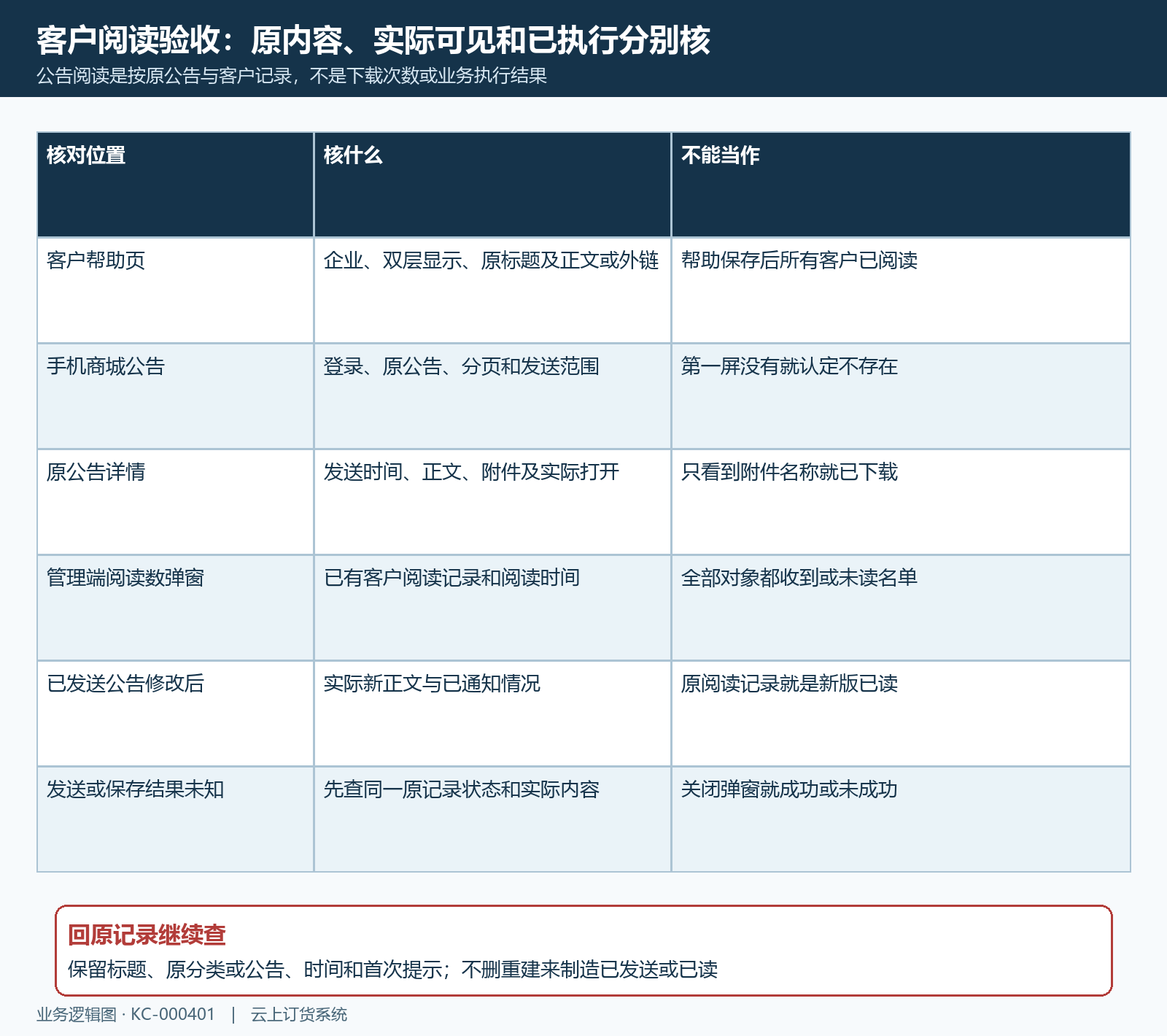Select the cell 发送时间、正文、附件及实际打开

click(x=492, y=502)
